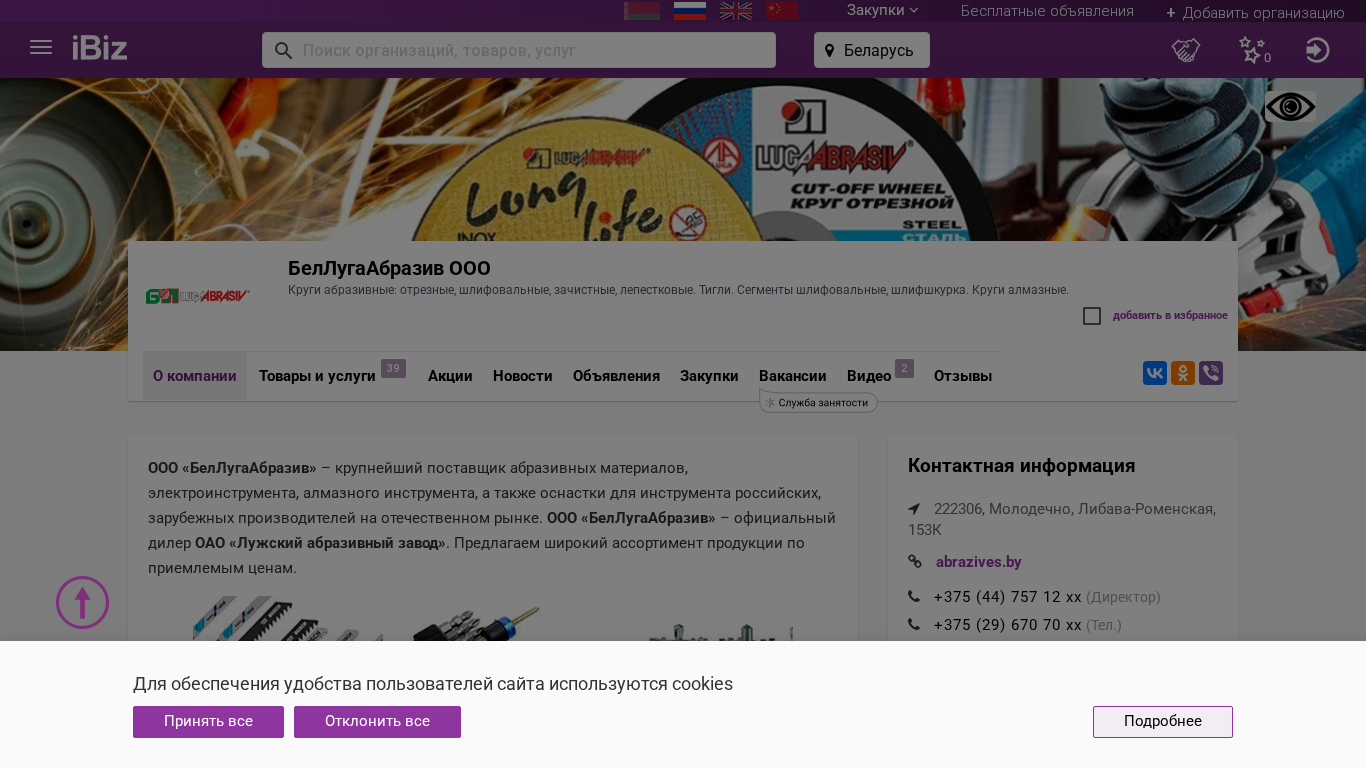1366x768 pixels.
Task: Share the company on Odnoklassniki
Action: 1183,373
